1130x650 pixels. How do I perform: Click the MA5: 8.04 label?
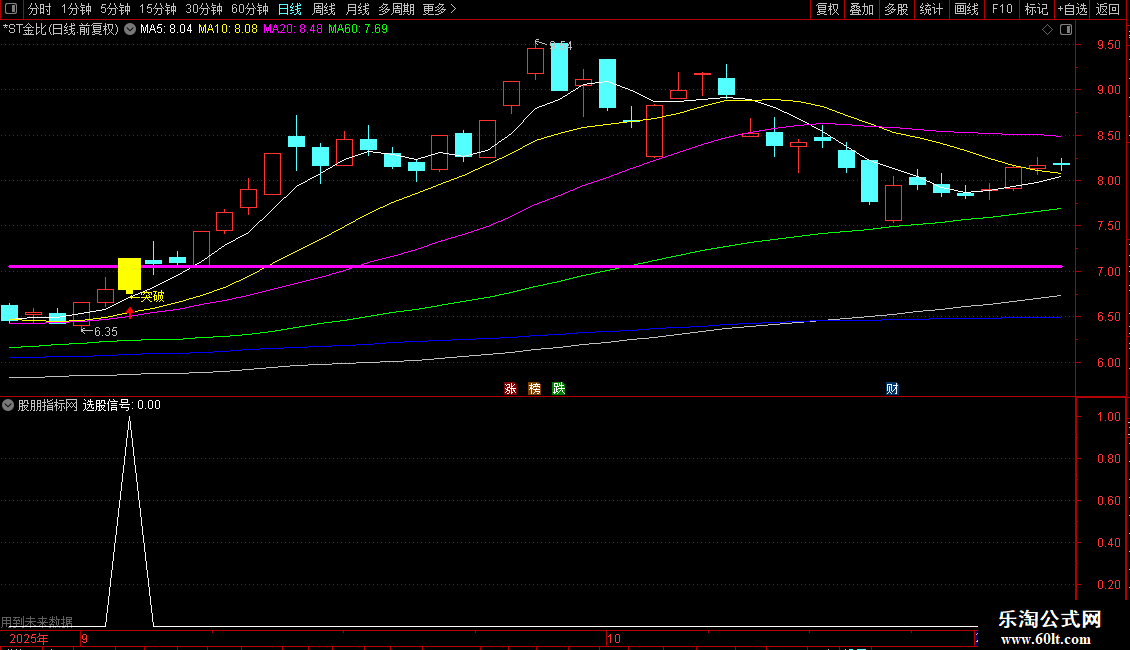pyautogui.click(x=166, y=29)
